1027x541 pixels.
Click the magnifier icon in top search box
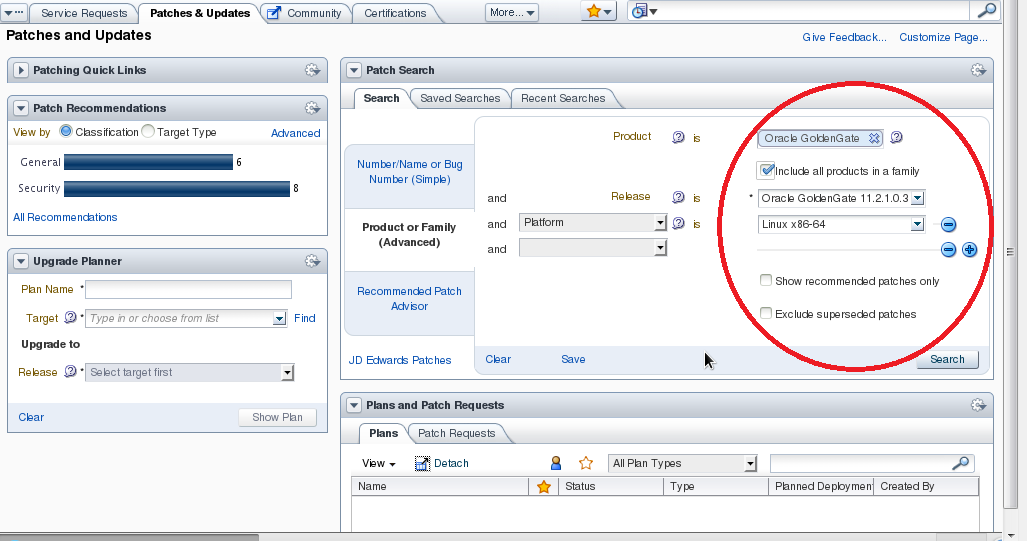pos(986,11)
